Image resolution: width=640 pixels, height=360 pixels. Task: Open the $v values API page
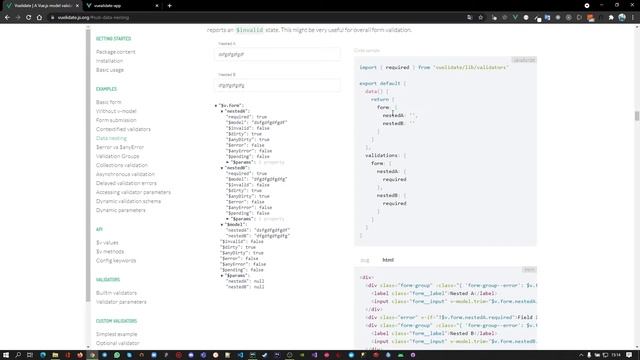107,242
